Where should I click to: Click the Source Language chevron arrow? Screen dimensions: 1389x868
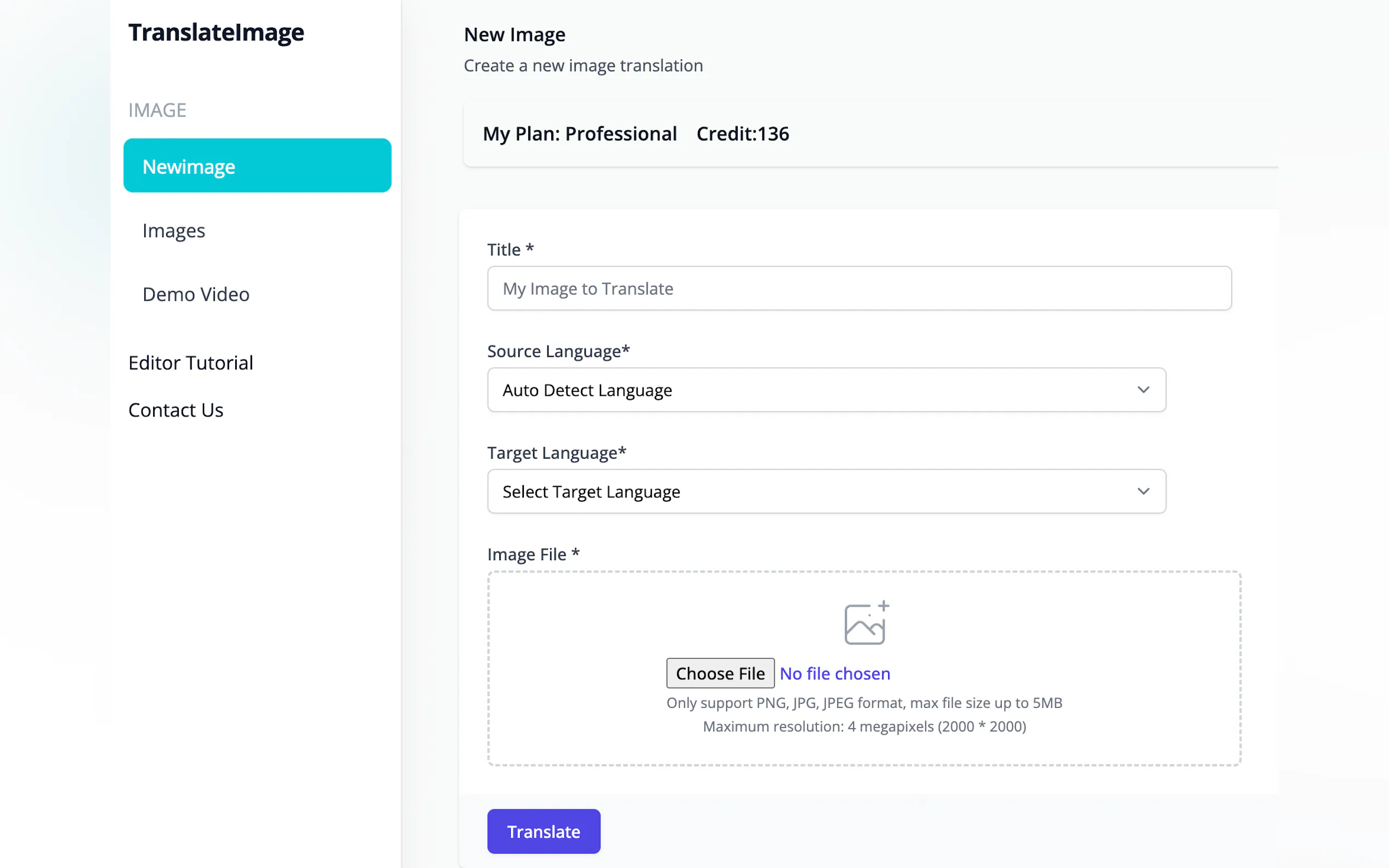[1143, 390]
